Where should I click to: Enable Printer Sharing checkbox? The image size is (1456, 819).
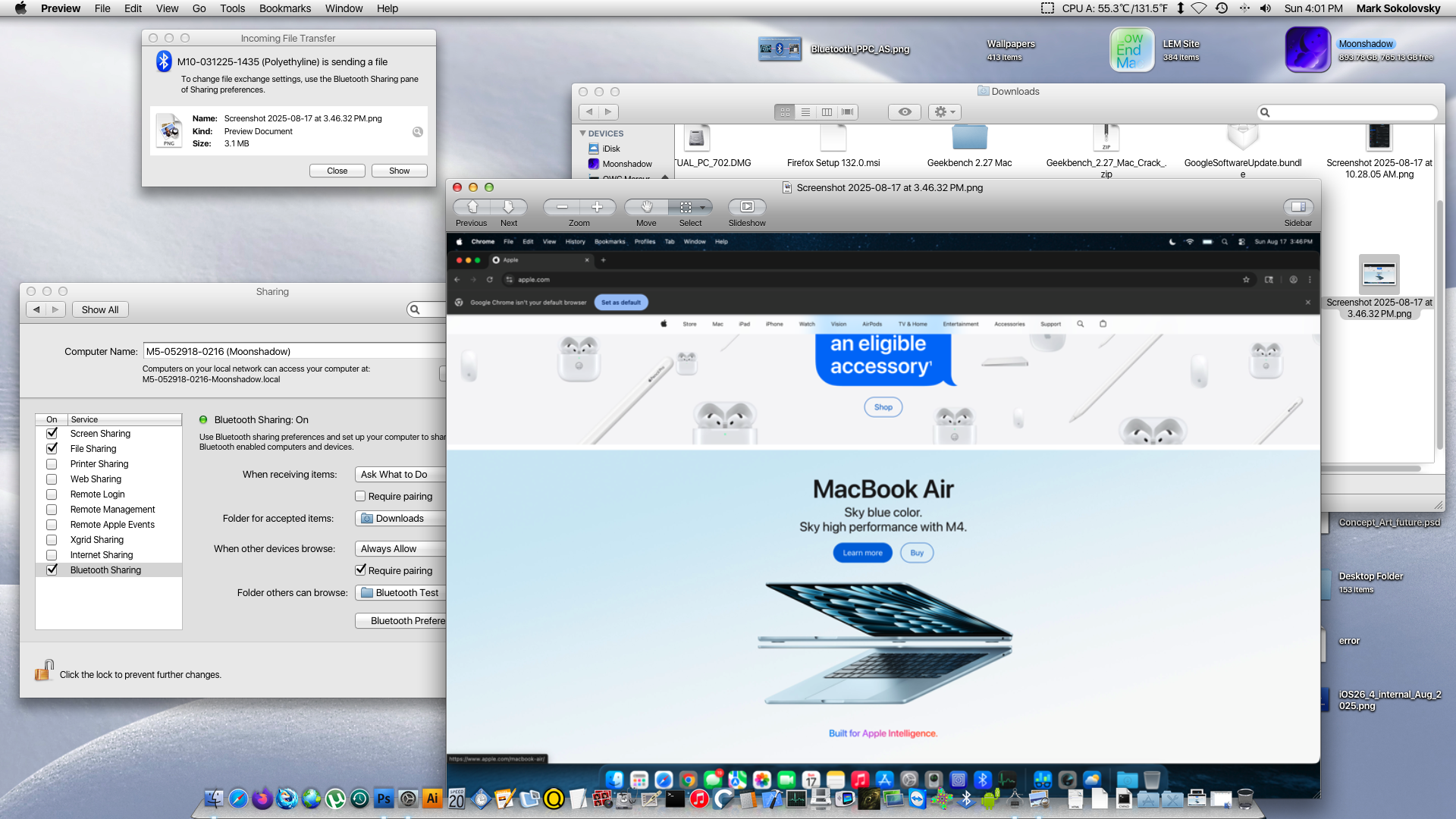[52, 464]
